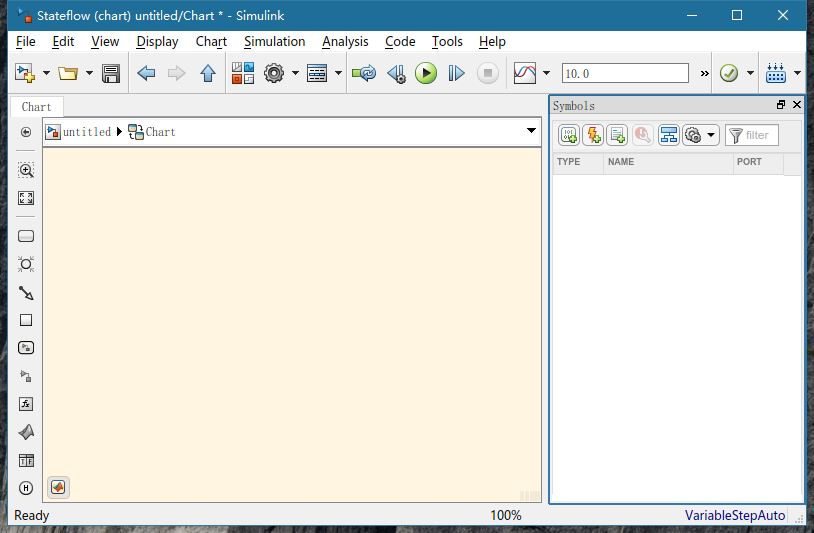Toggle the Model Browser side arrow
This screenshot has width=814, height=533.
click(26, 132)
